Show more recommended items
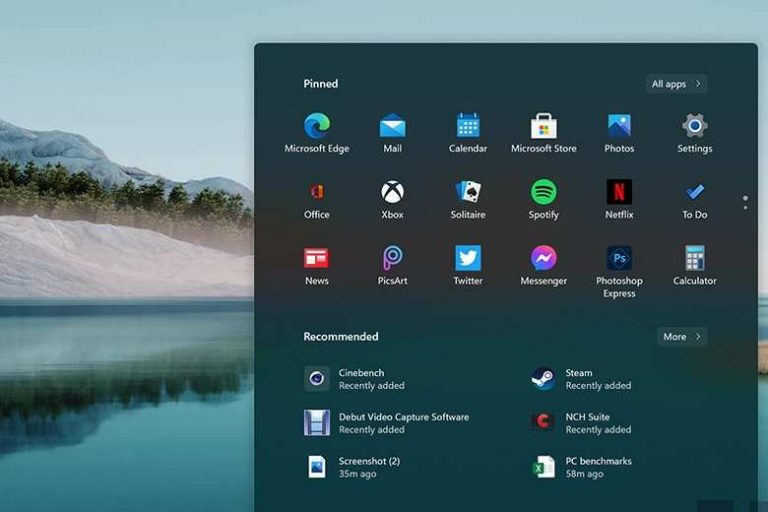 (x=682, y=337)
